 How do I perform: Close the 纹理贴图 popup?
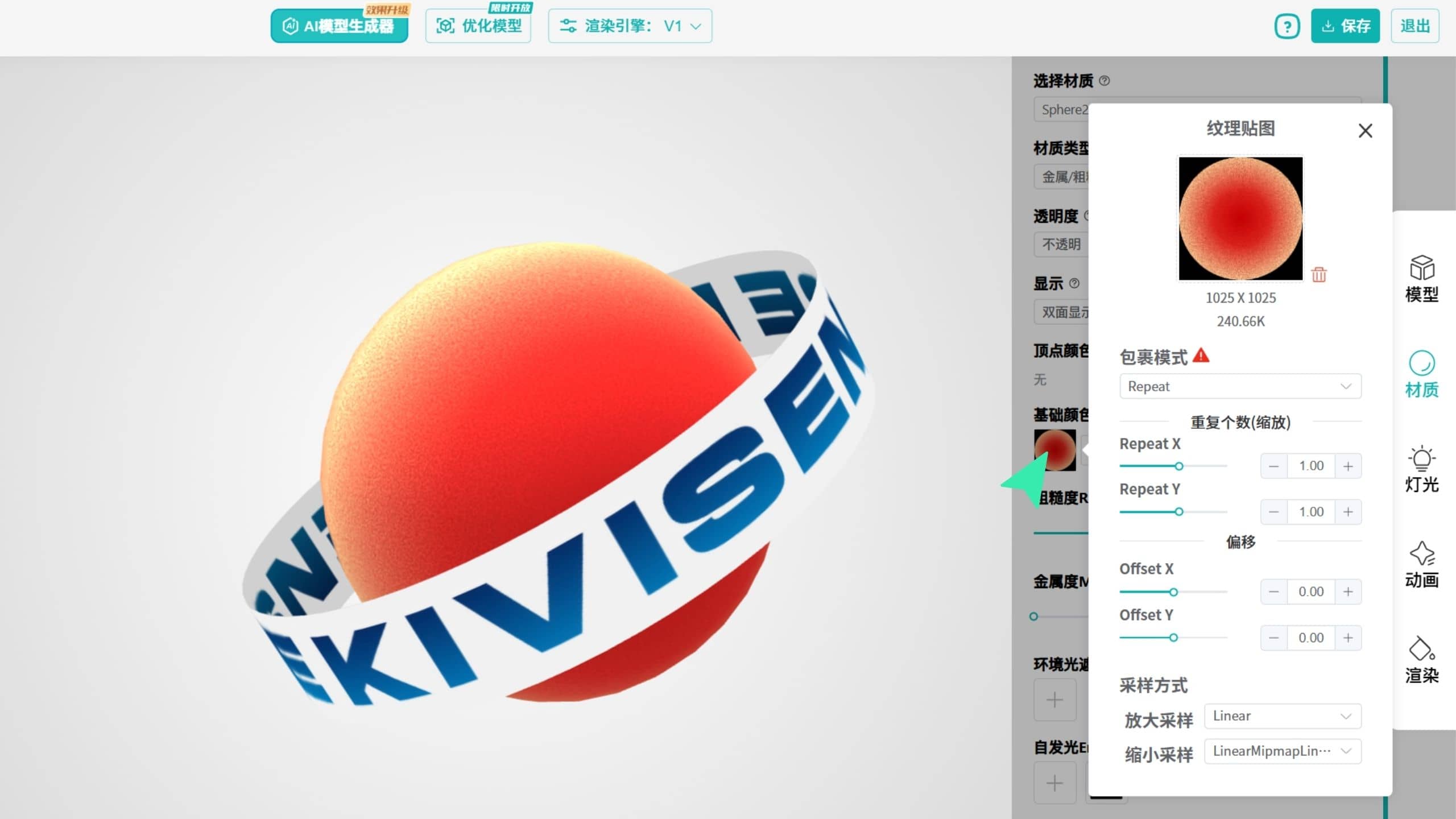(x=1365, y=131)
